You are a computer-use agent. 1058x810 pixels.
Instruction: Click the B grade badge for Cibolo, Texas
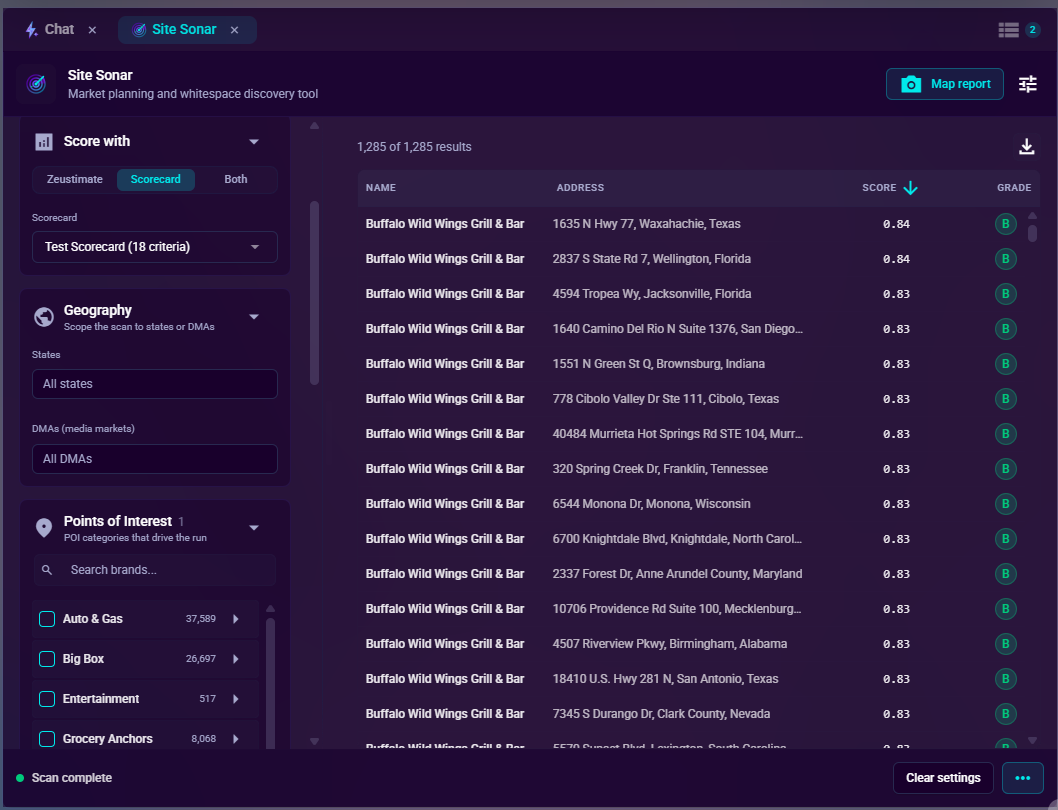point(1005,399)
